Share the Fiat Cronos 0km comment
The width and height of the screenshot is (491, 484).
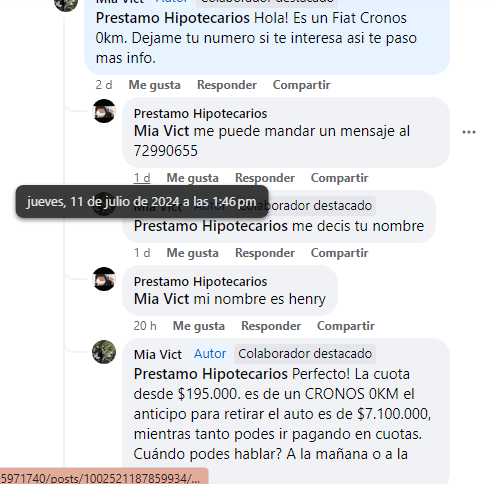[x=302, y=85]
